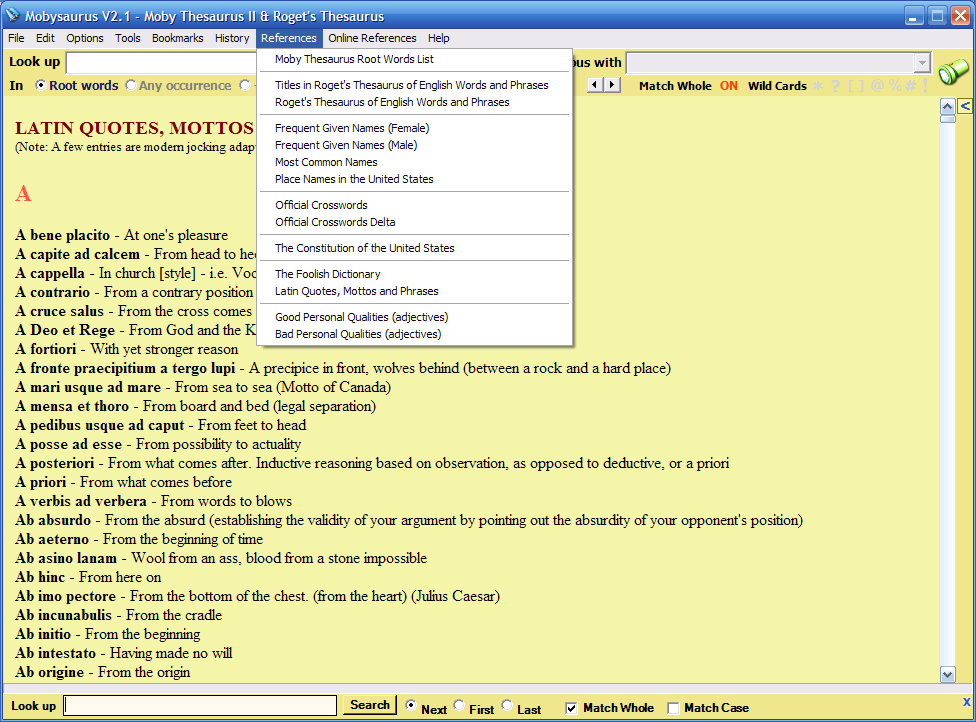Image resolution: width=976 pixels, height=722 pixels.
Task: Choose Place Names in the United States
Action: point(415,179)
